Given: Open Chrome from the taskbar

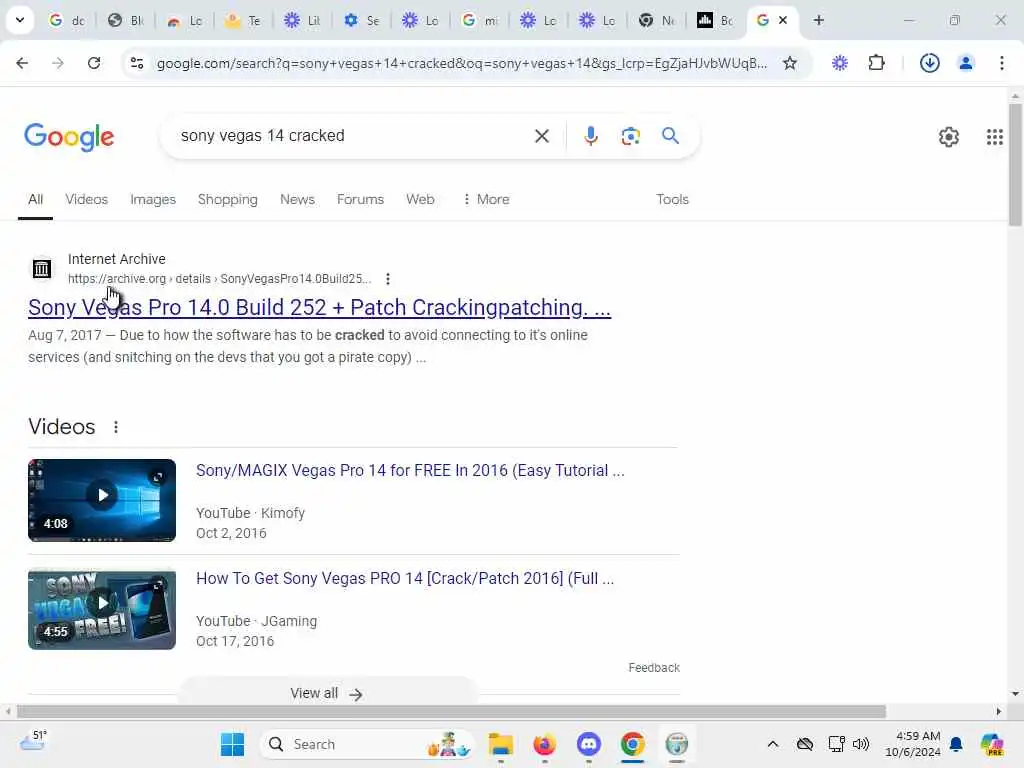Looking at the screenshot, I should [x=632, y=744].
